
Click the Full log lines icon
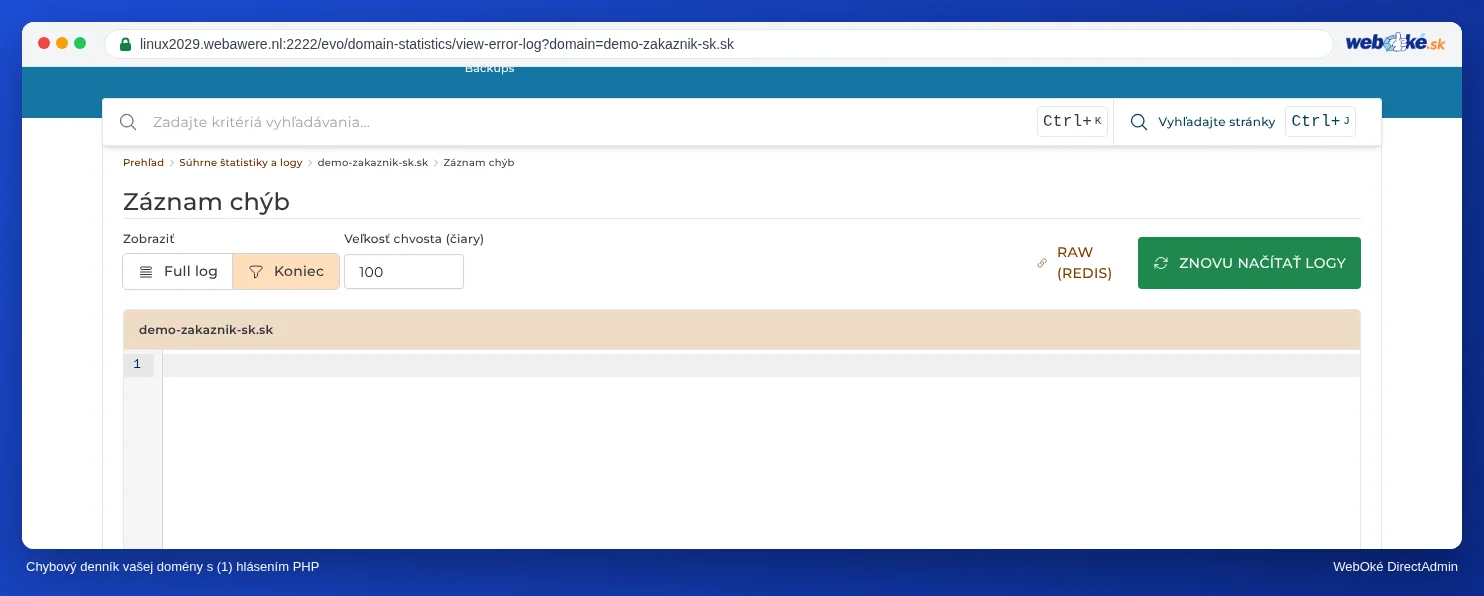[x=146, y=271]
